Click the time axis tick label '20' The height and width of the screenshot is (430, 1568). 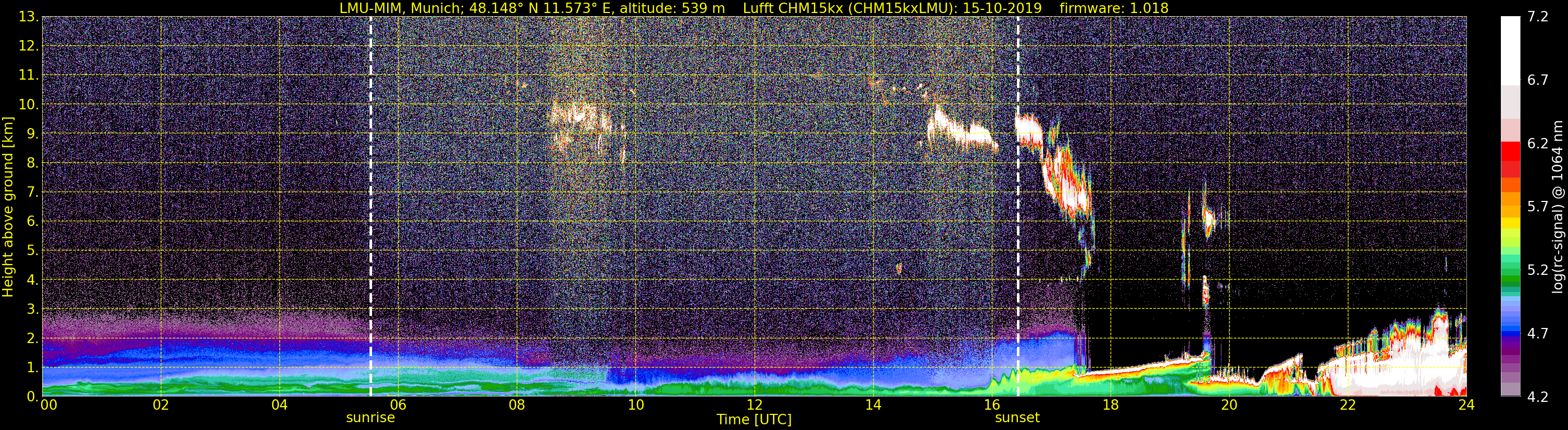pyautogui.click(x=1229, y=405)
